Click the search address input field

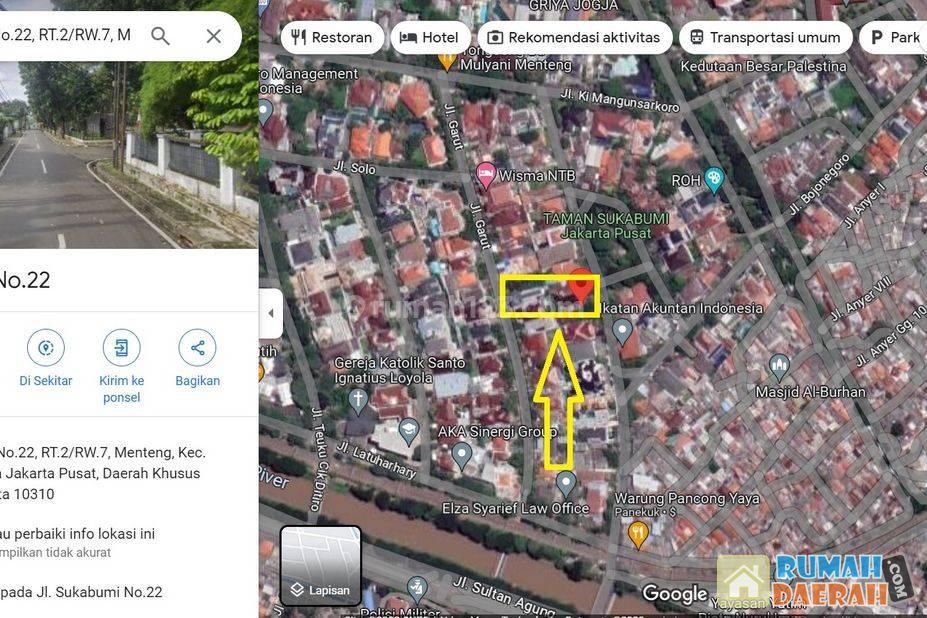click(70, 36)
